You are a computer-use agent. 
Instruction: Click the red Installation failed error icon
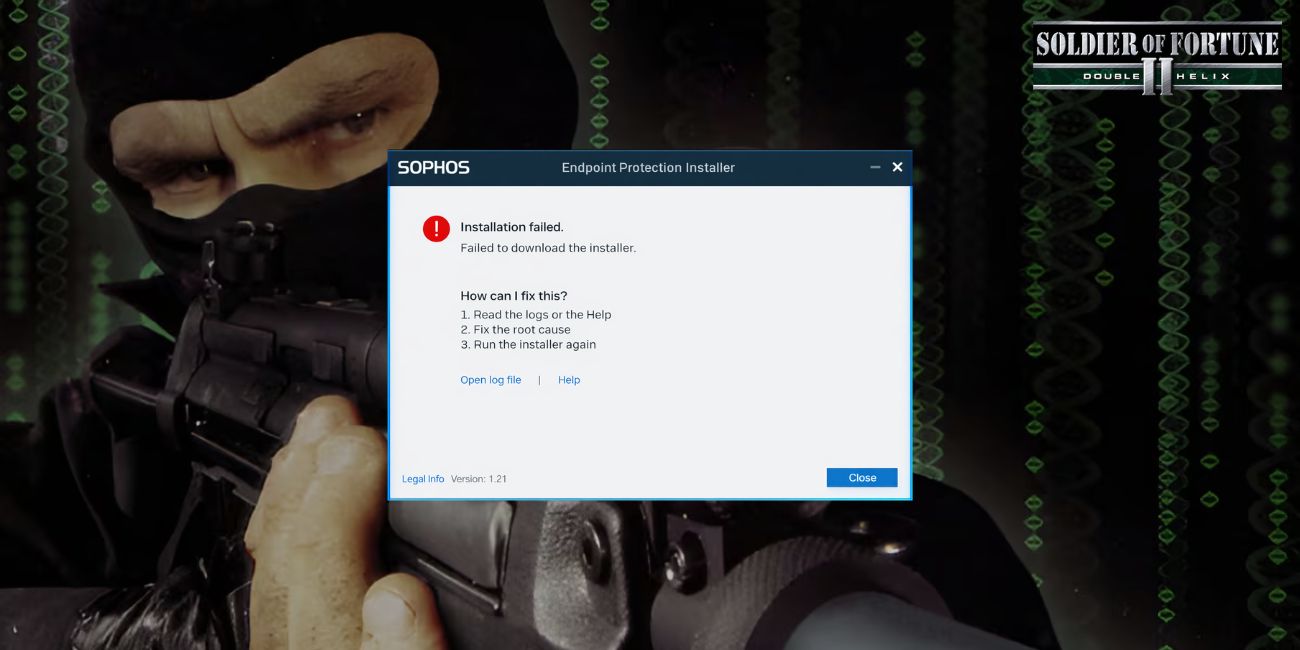pos(436,228)
